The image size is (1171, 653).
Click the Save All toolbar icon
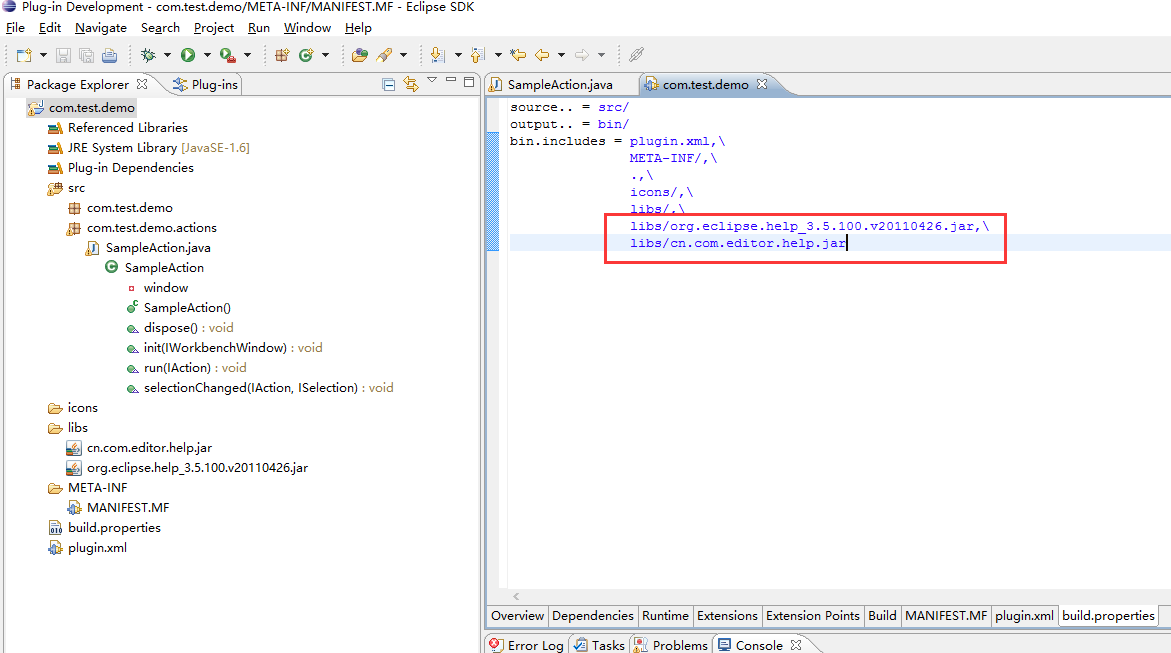[x=87, y=55]
